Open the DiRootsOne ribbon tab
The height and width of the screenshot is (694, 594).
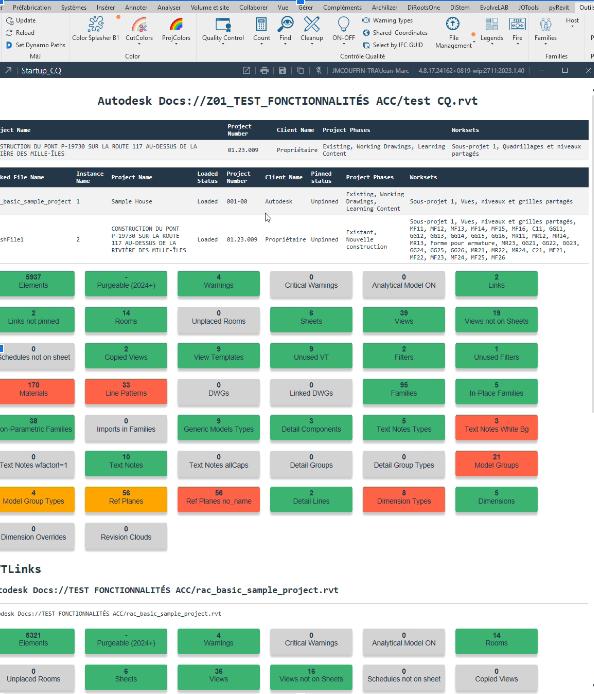(424, 8)
